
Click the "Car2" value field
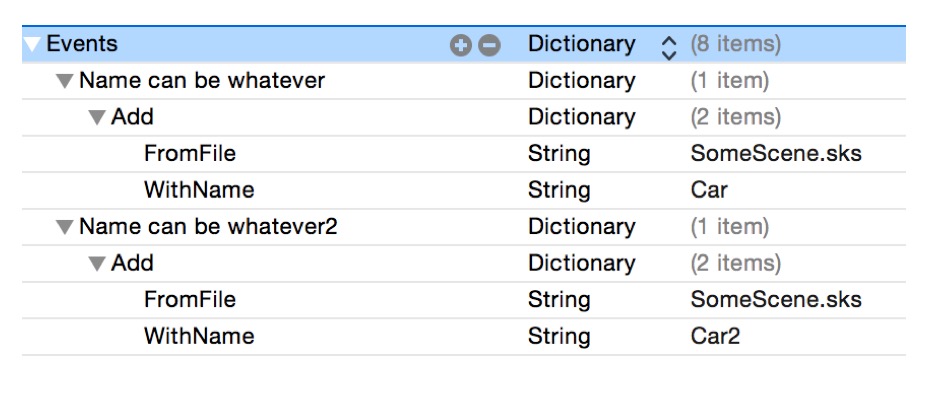715,336
